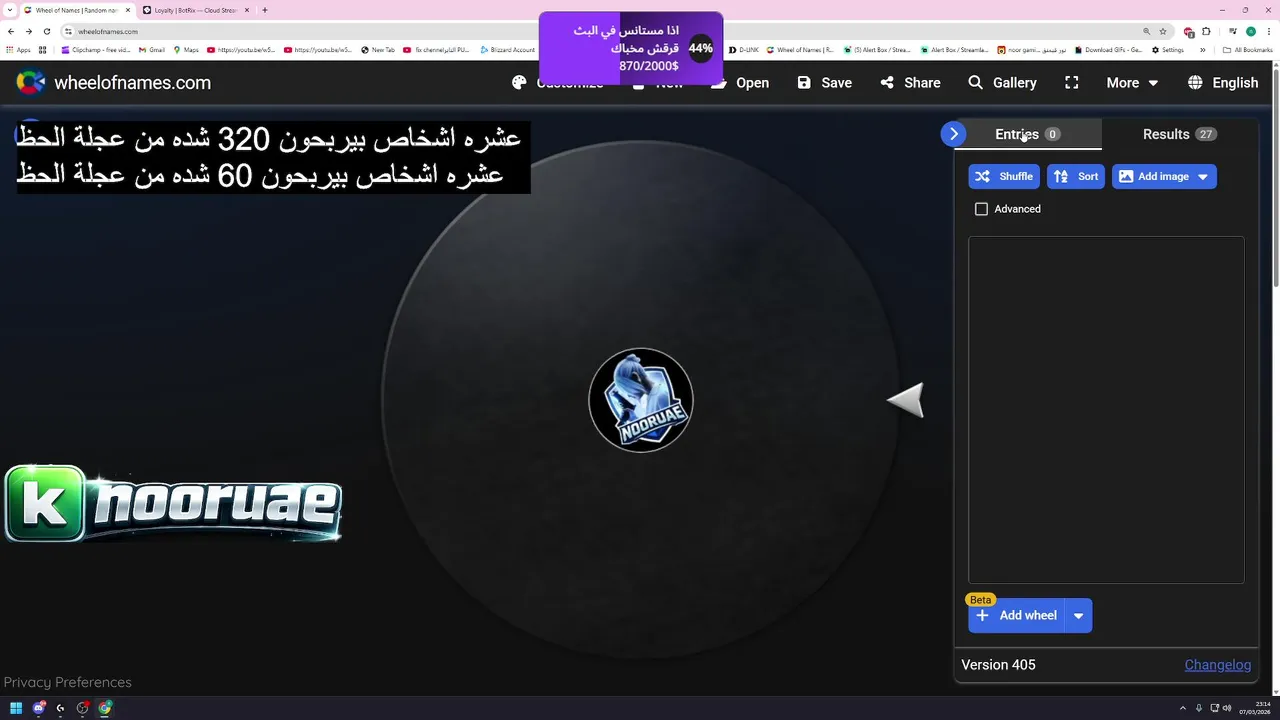The image size is (1280, 720).
Task: Select the Wheel of Names browser tab
Action: click(75, 10)
